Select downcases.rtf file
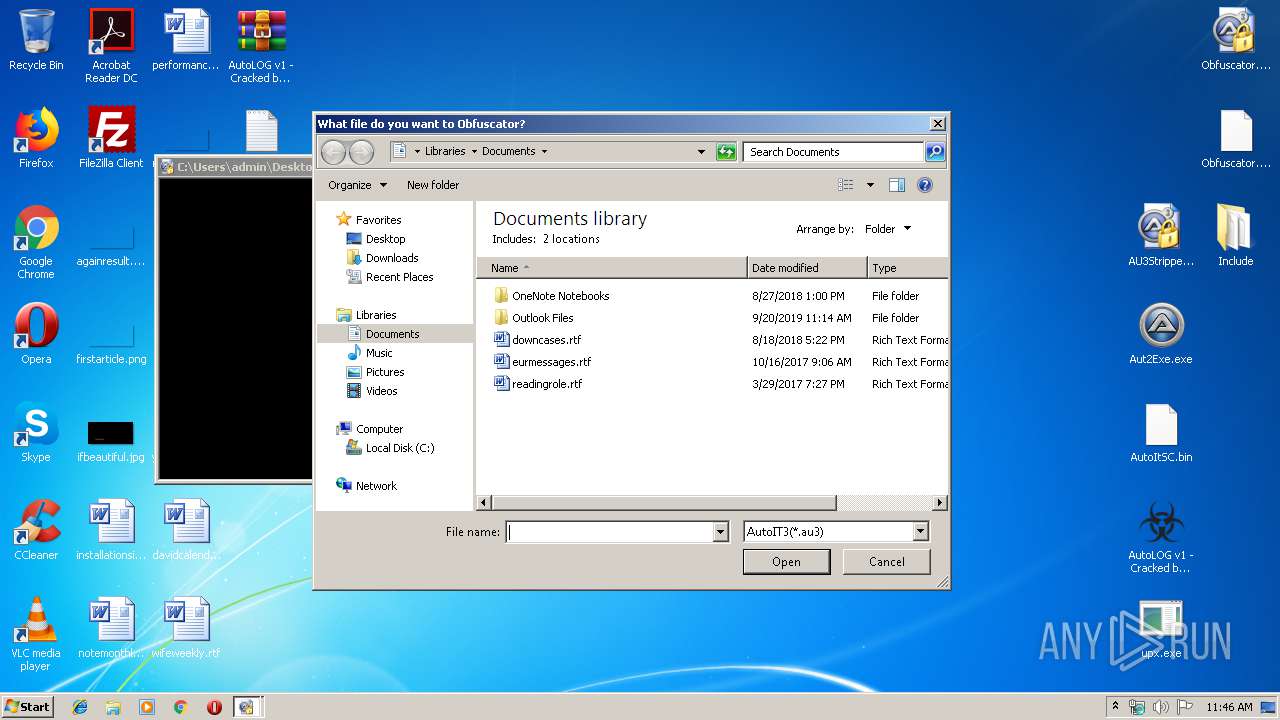Image resolution: width=1280 pixels, height=720 pixels. coord(546,340)
